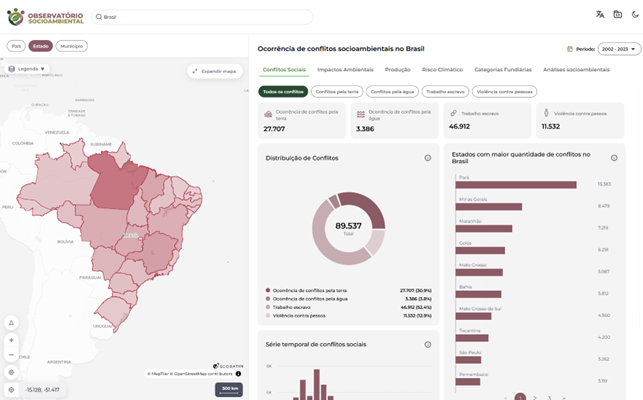Open the Período 2002 - 2023 dropdown

(619, 49)
